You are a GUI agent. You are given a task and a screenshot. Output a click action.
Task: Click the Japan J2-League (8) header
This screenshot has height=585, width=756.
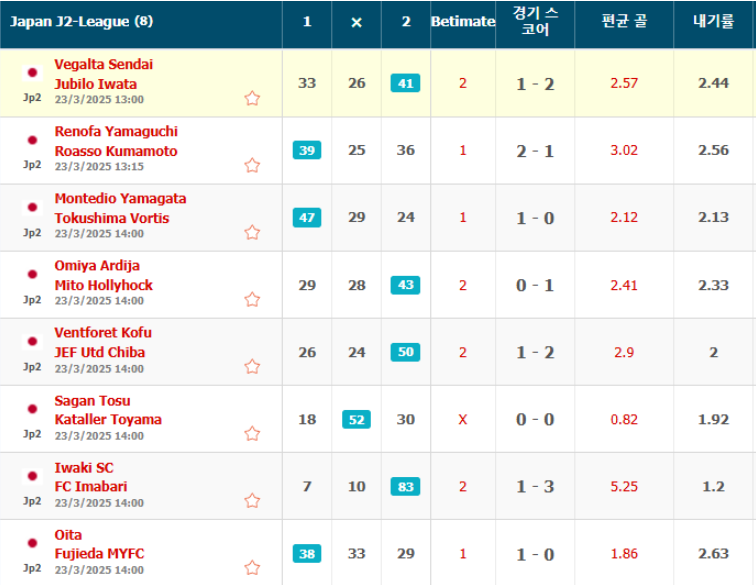pyautogui.click(x=81, y=21)
